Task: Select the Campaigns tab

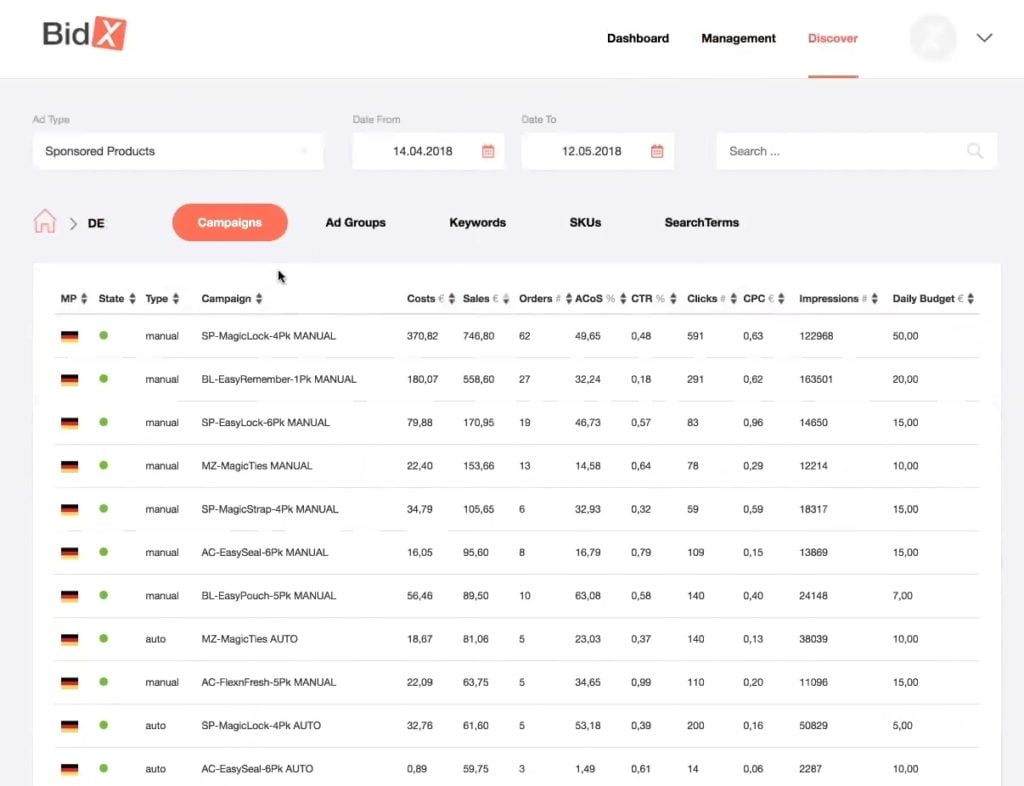Action: coord(230,223)
